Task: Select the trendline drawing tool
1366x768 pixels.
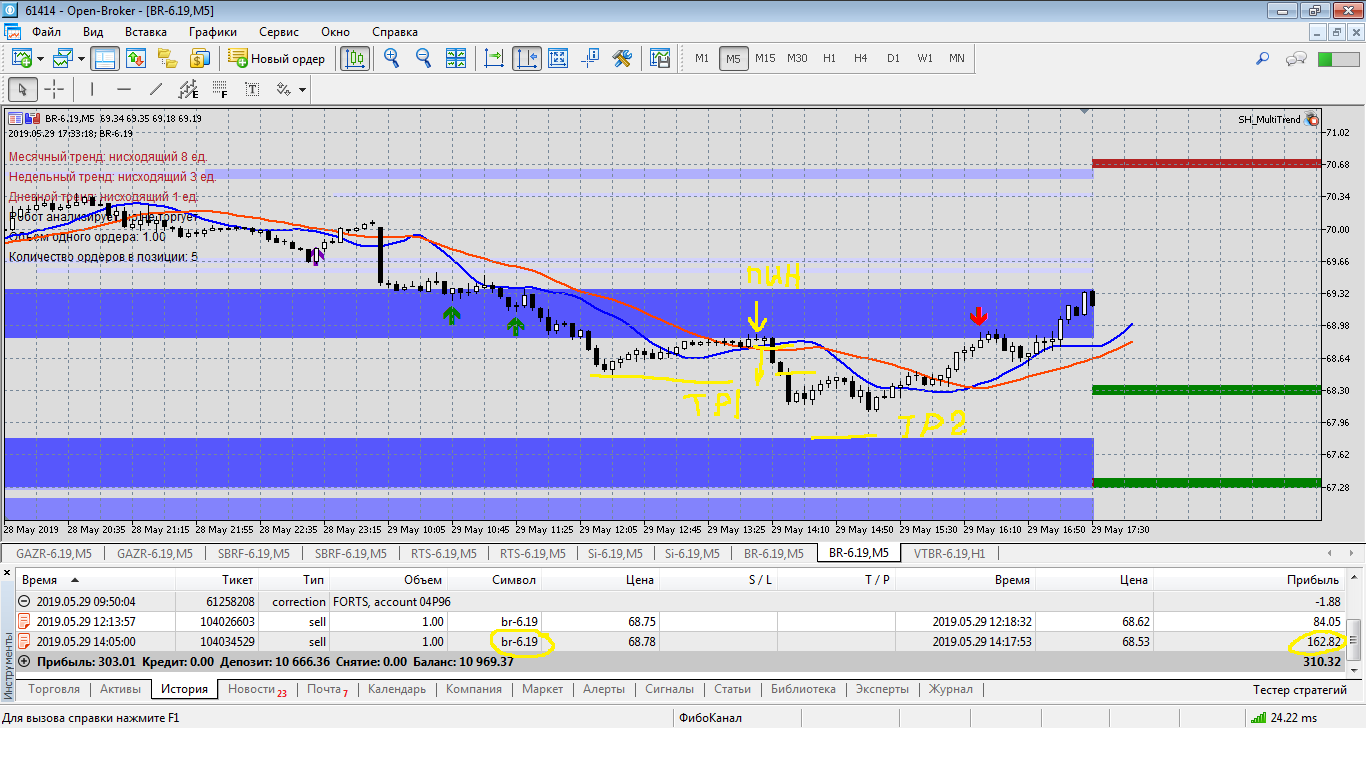Action: [156, 89]
